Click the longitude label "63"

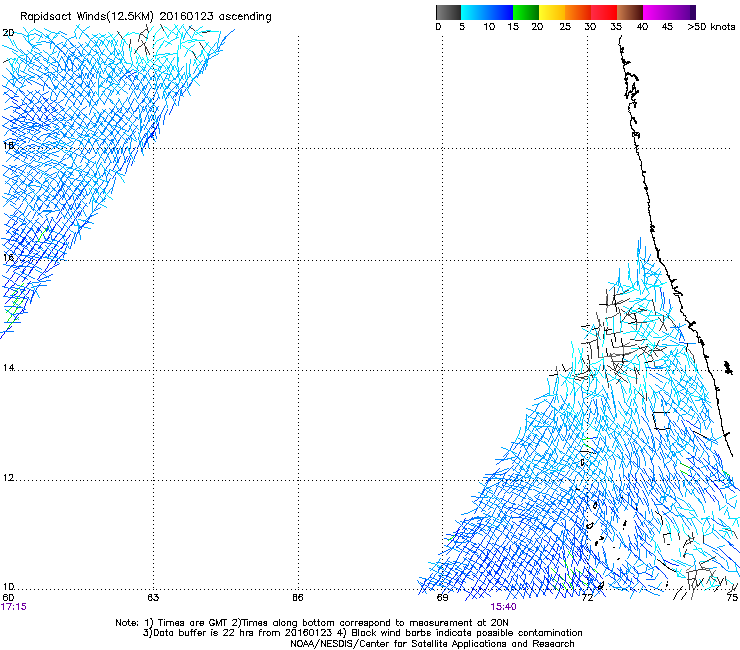[153, 598]
